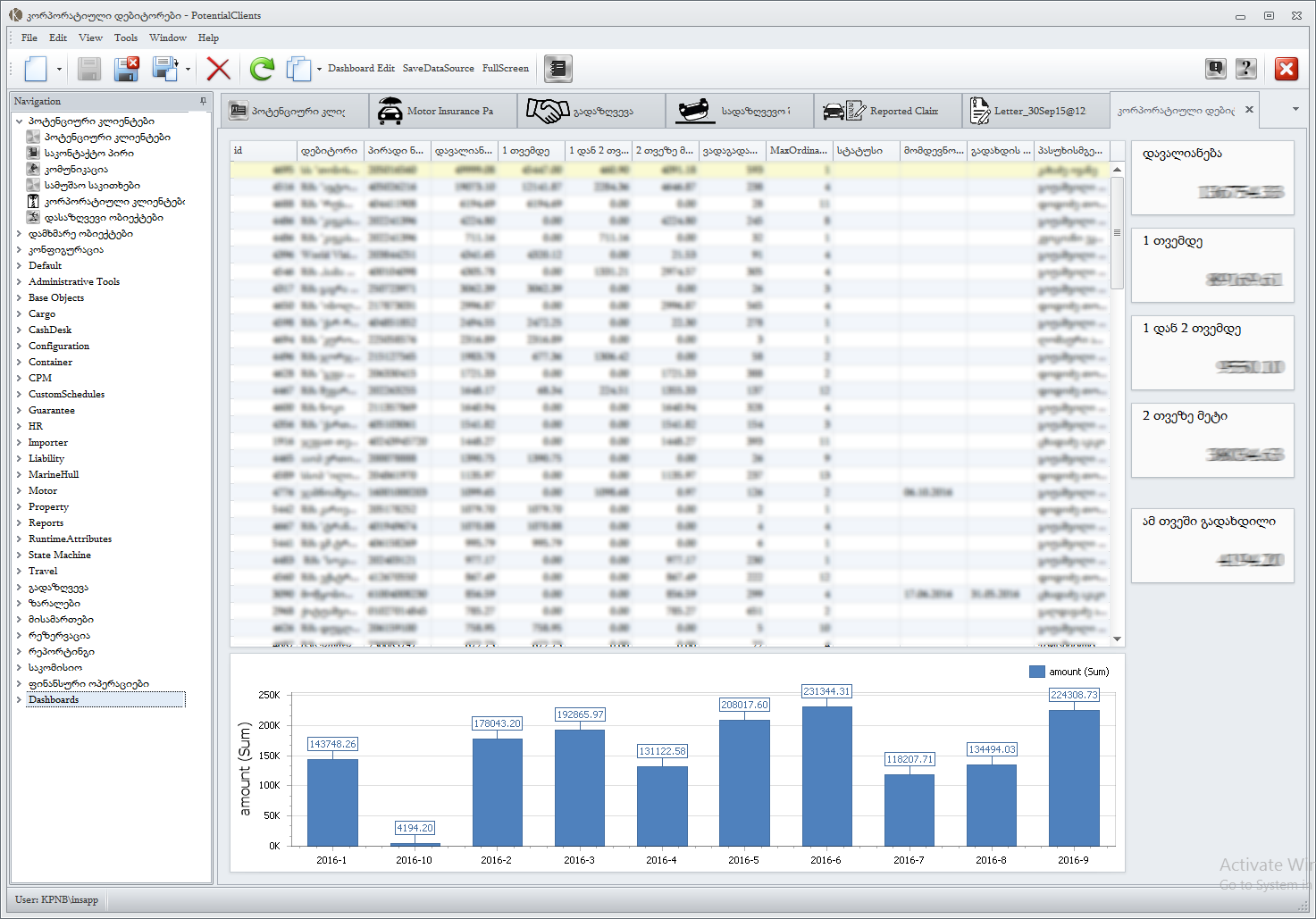The width and height of the screenshot is (1316, 919).
Task: Select სამუშაო საკითხები tree item
Action: coord(92,185)
